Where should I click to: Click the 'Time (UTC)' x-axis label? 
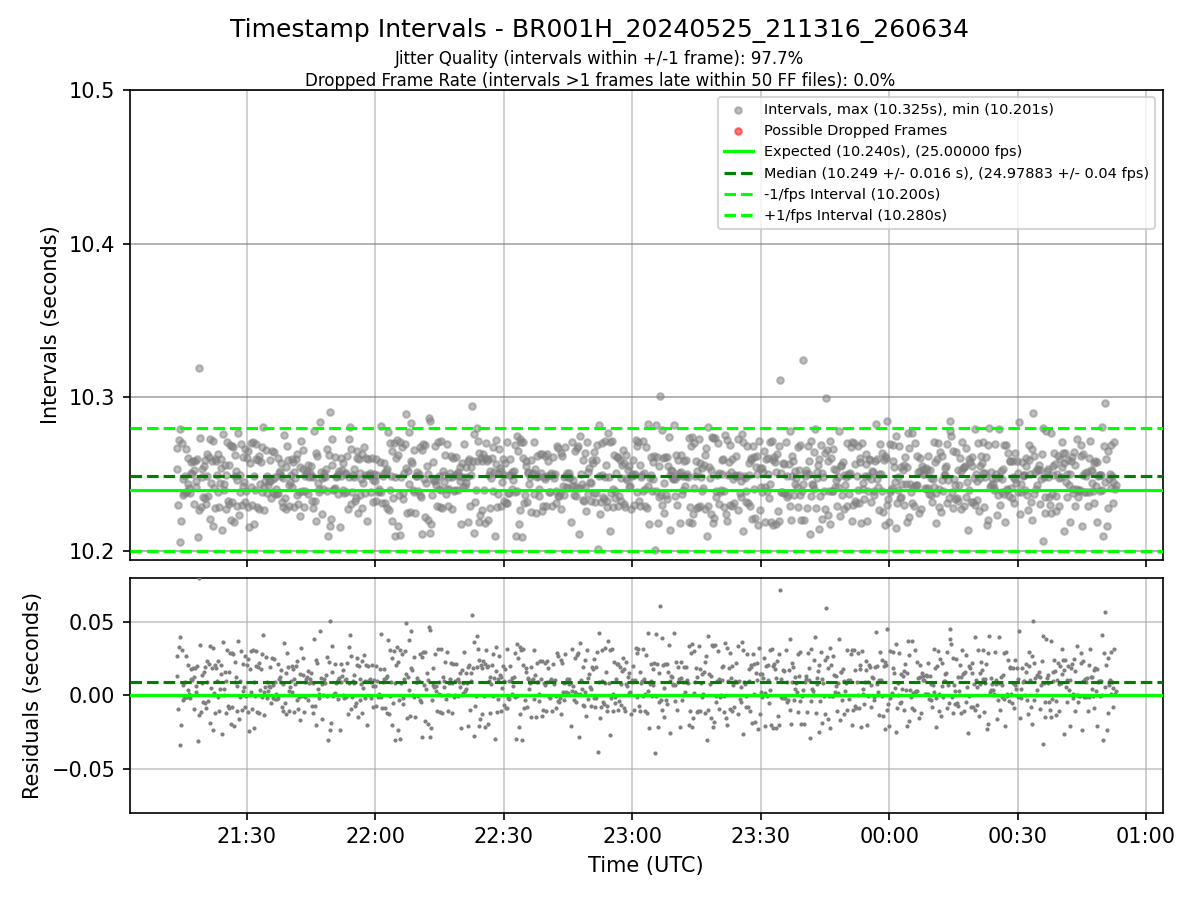(645, 865)
